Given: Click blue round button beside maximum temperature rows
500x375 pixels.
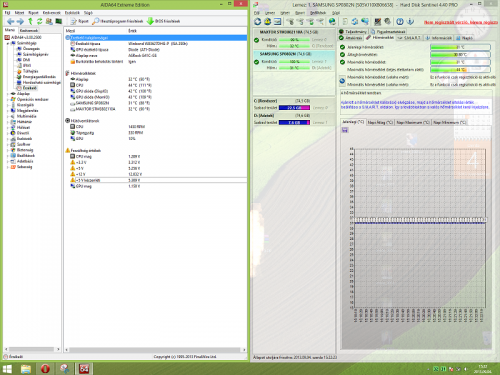Looking at the screenshot, I should pos(342,81).
